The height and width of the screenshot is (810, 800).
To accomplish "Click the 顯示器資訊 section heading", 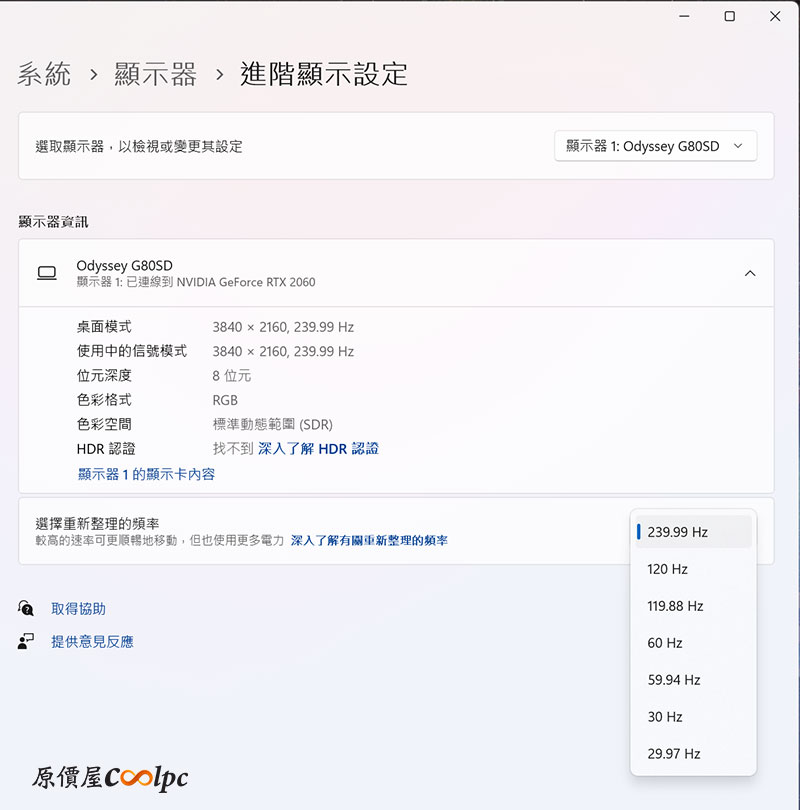I will [54, 222].
